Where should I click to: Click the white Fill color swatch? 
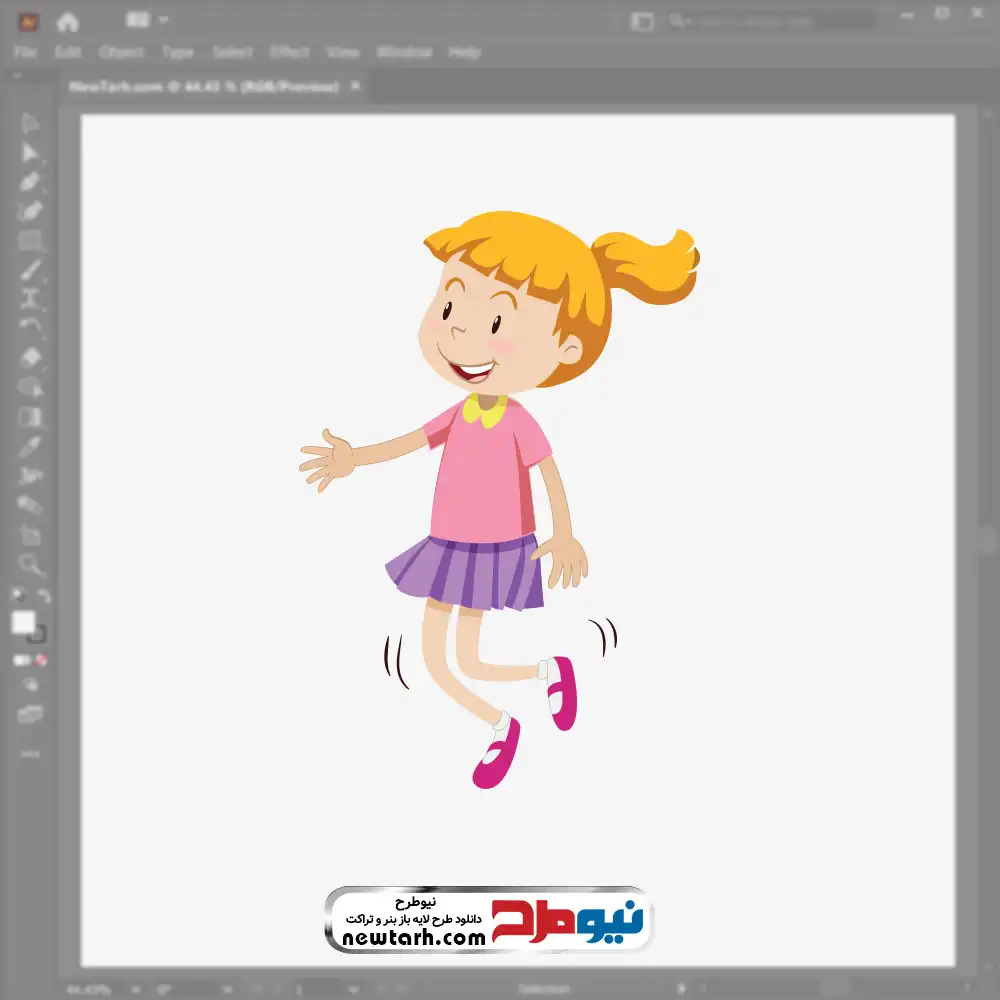click(x=23, y=623)
